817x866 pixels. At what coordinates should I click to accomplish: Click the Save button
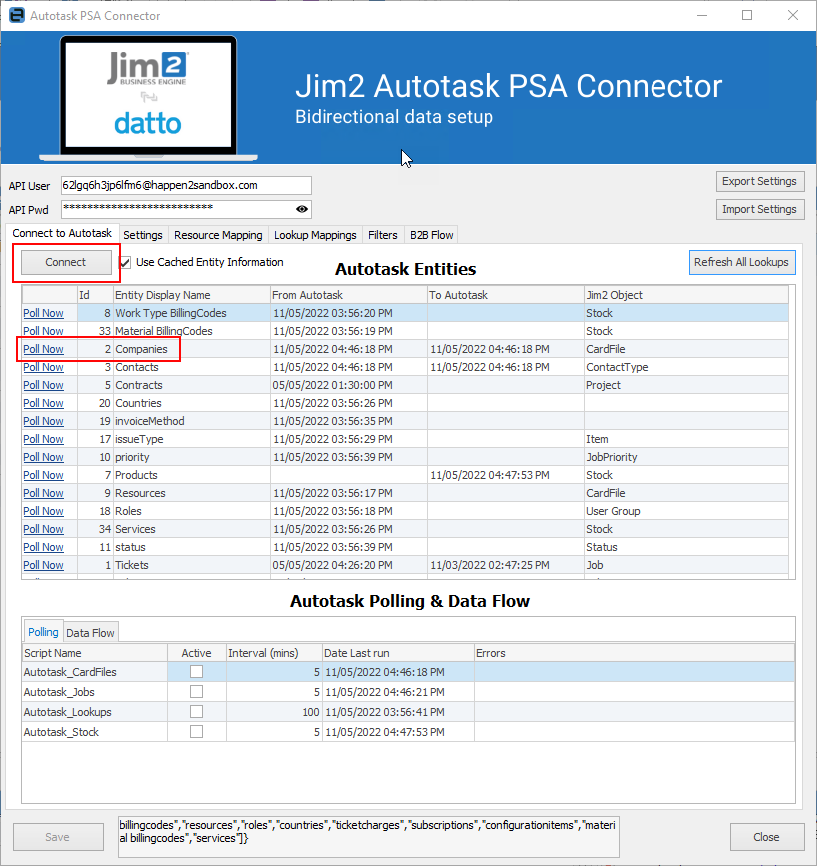tap(57, 837)
